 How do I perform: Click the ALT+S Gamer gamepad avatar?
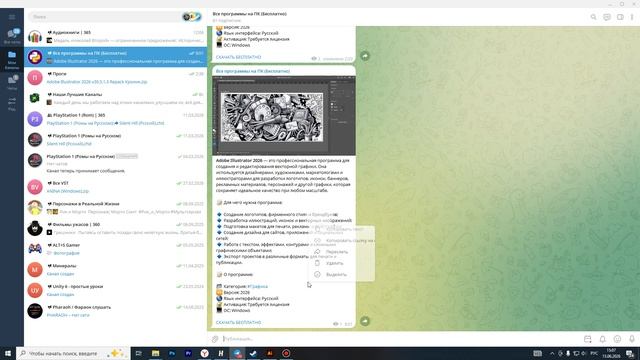(35, 249)
